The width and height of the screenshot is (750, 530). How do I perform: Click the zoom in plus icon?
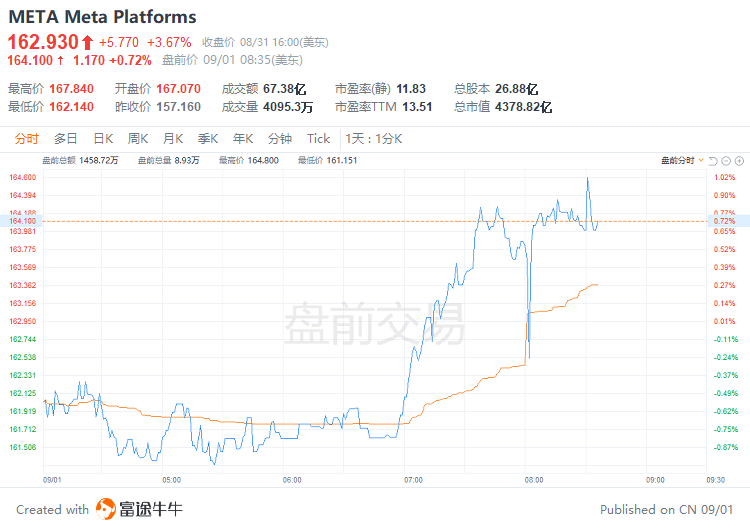tap(739, 161)
